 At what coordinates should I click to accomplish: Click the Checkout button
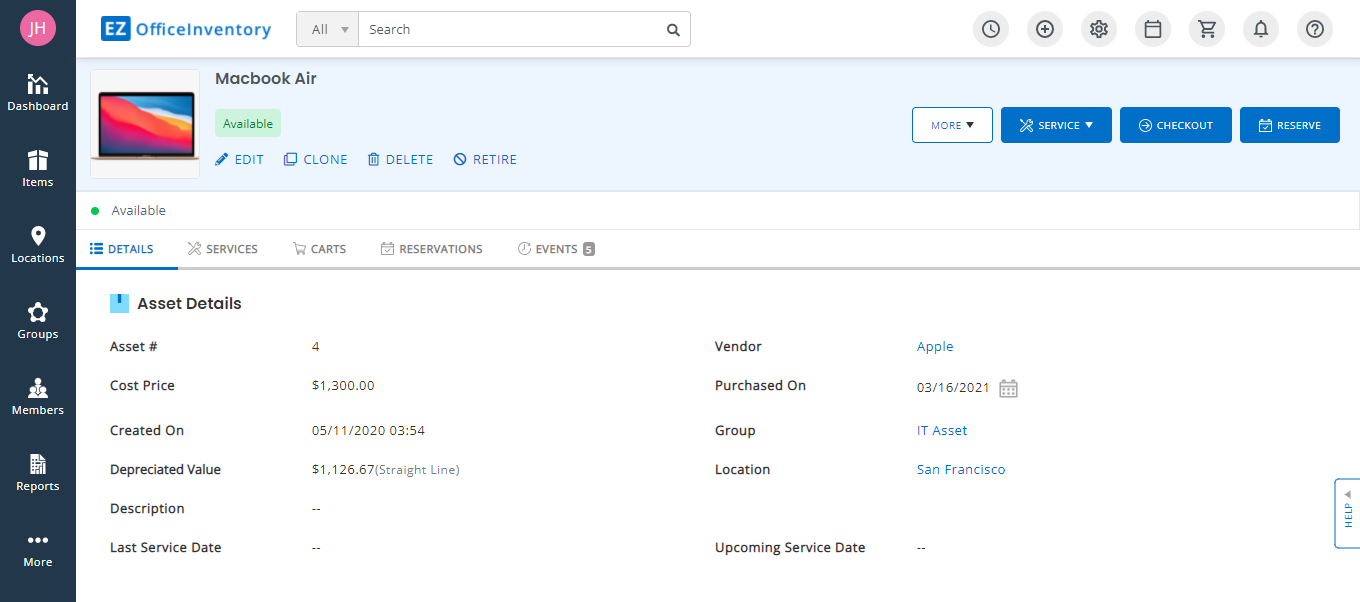pos(1176,125)
